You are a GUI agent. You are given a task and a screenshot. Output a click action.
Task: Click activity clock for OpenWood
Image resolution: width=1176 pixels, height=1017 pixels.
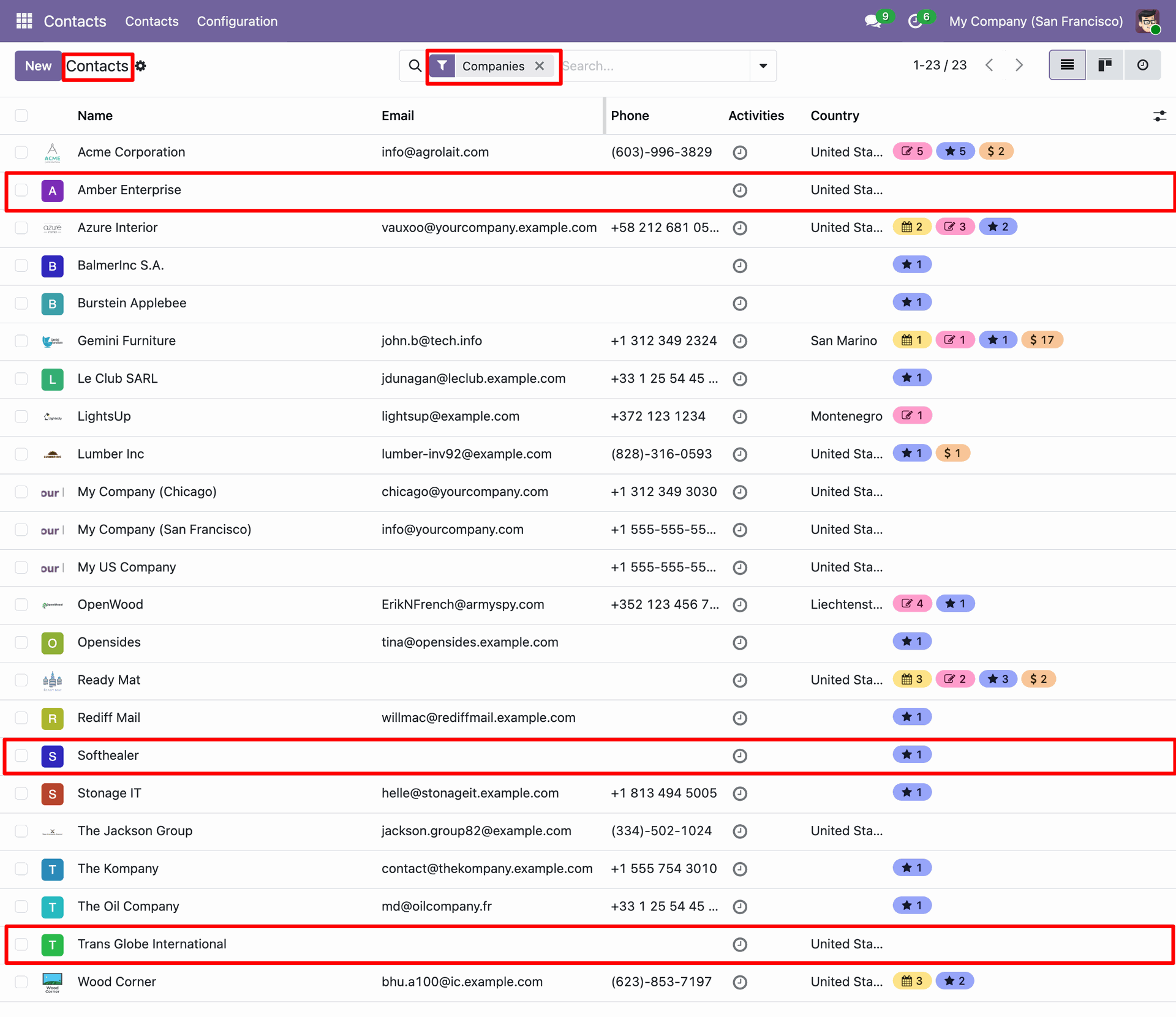tap(740, 605)
